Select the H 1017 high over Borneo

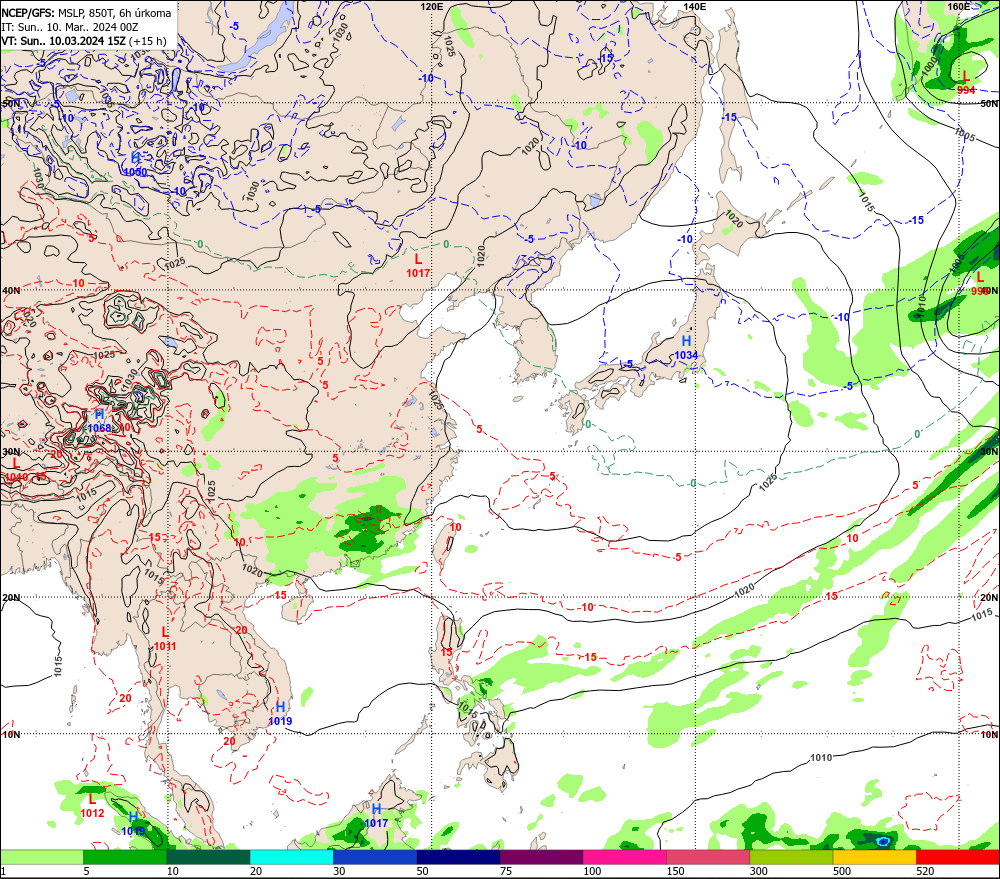pos(376,816)
